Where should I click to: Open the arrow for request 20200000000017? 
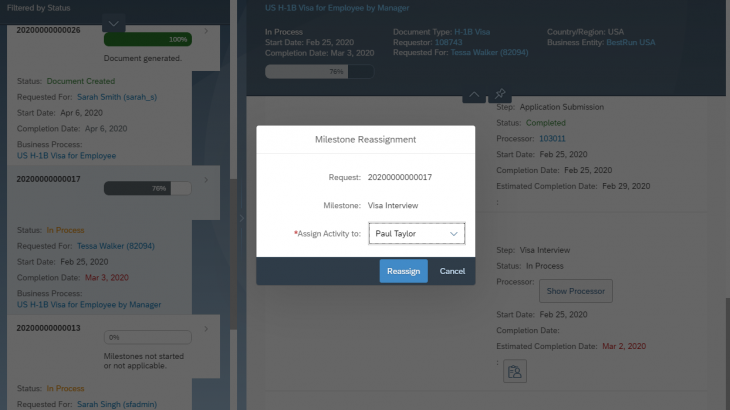pos(206,180)
